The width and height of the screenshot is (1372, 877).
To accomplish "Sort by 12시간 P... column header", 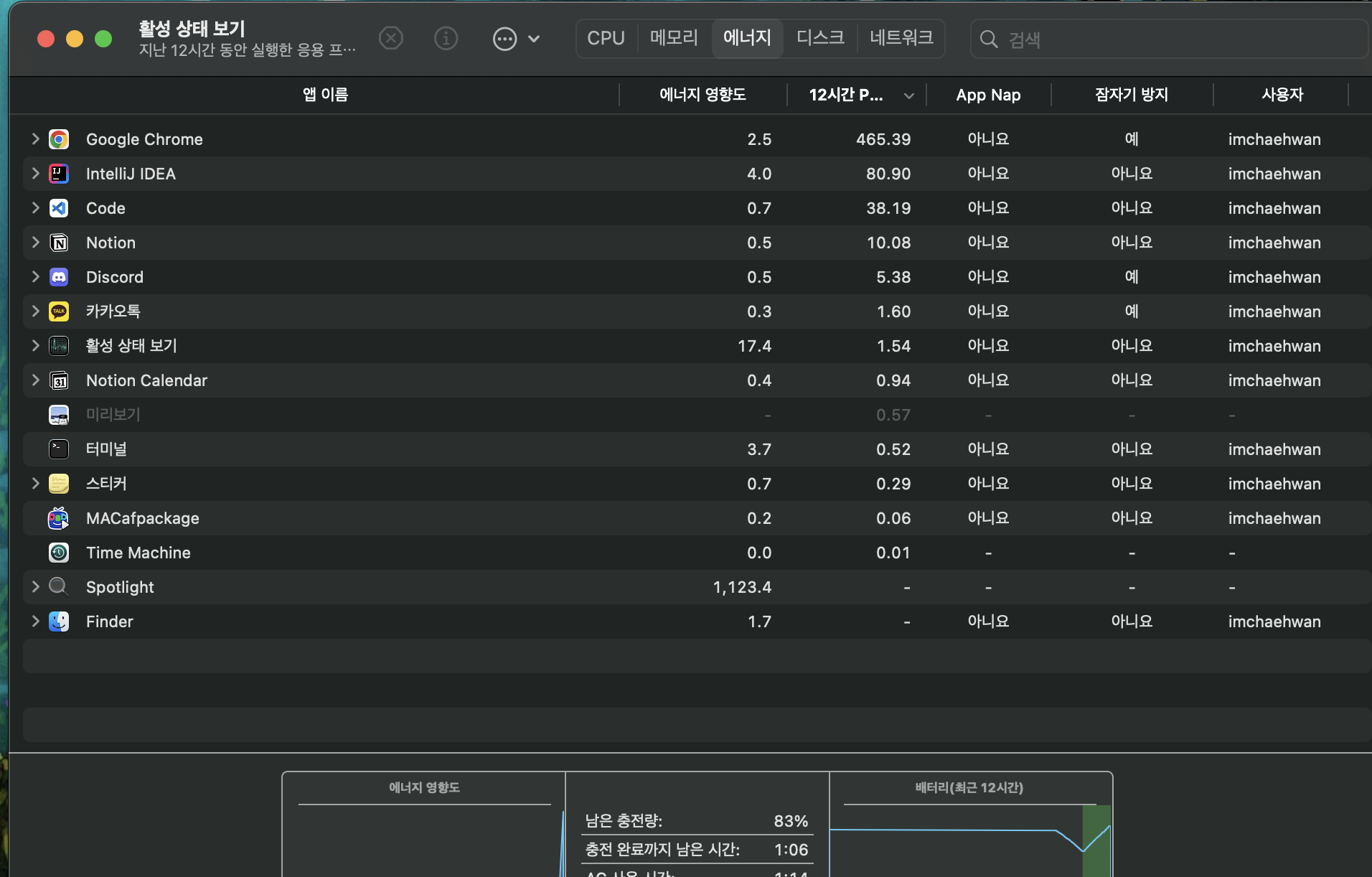I will pos(857,95).
